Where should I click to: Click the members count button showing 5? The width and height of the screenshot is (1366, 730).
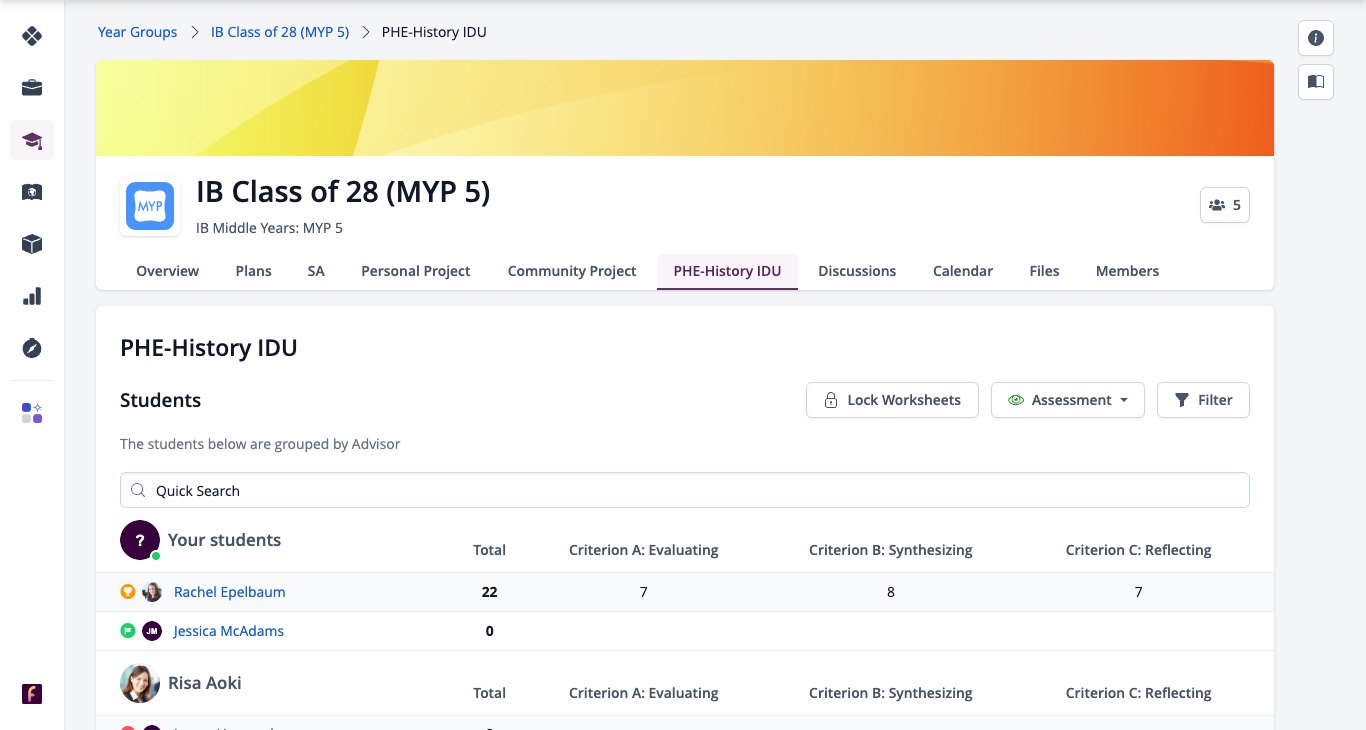[x=1225, y=205]
